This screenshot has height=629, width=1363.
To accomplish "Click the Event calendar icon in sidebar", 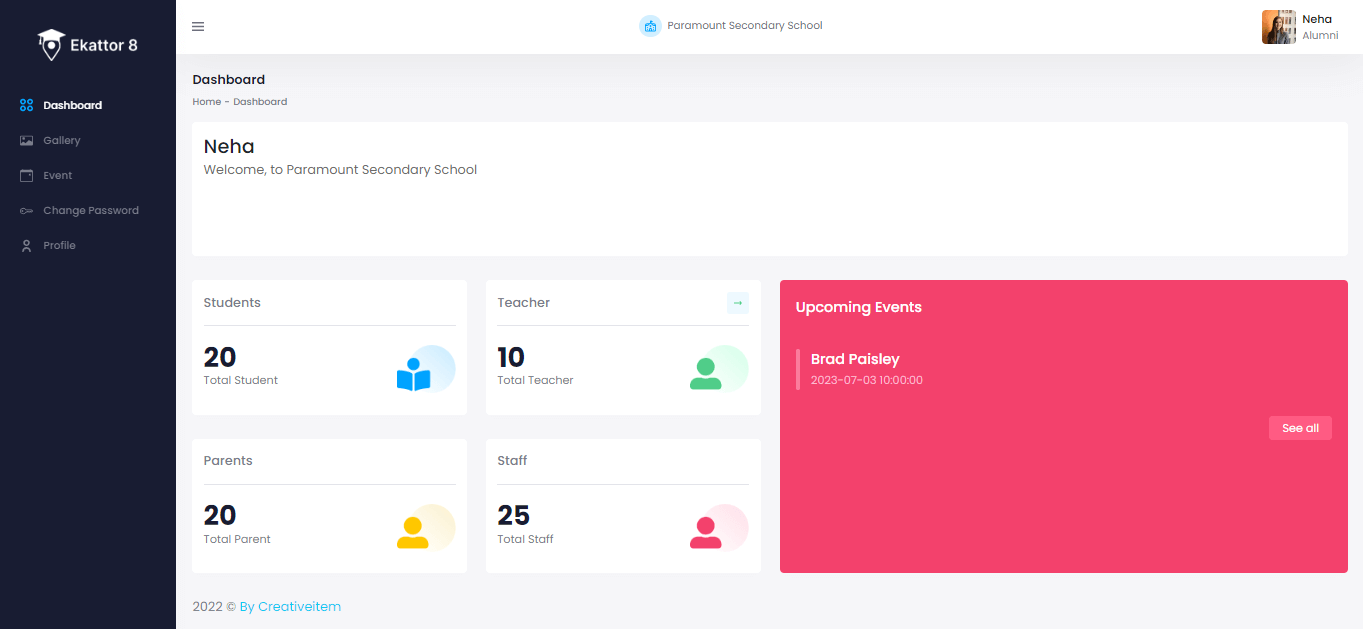I will pos(27,176).
